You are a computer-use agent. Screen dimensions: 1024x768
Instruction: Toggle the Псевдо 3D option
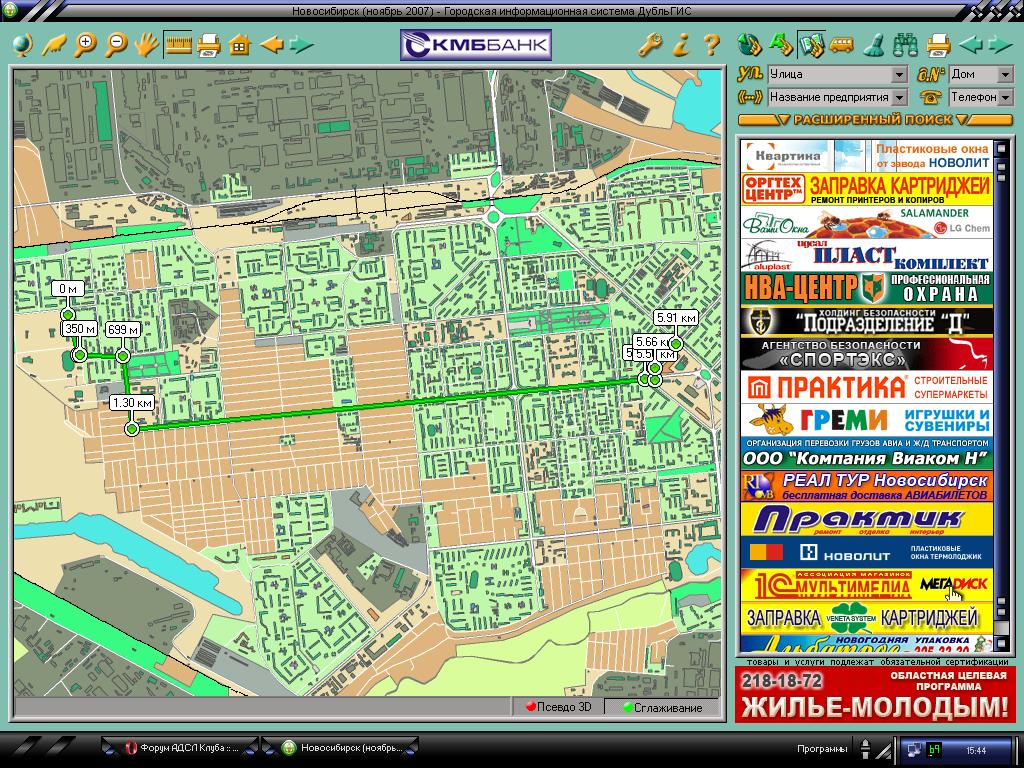pos(559,707)
